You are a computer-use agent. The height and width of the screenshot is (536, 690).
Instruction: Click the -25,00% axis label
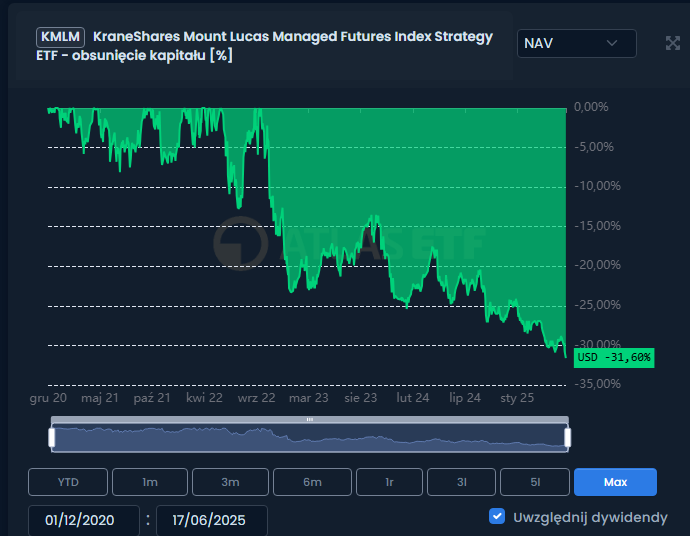[598, 305]
